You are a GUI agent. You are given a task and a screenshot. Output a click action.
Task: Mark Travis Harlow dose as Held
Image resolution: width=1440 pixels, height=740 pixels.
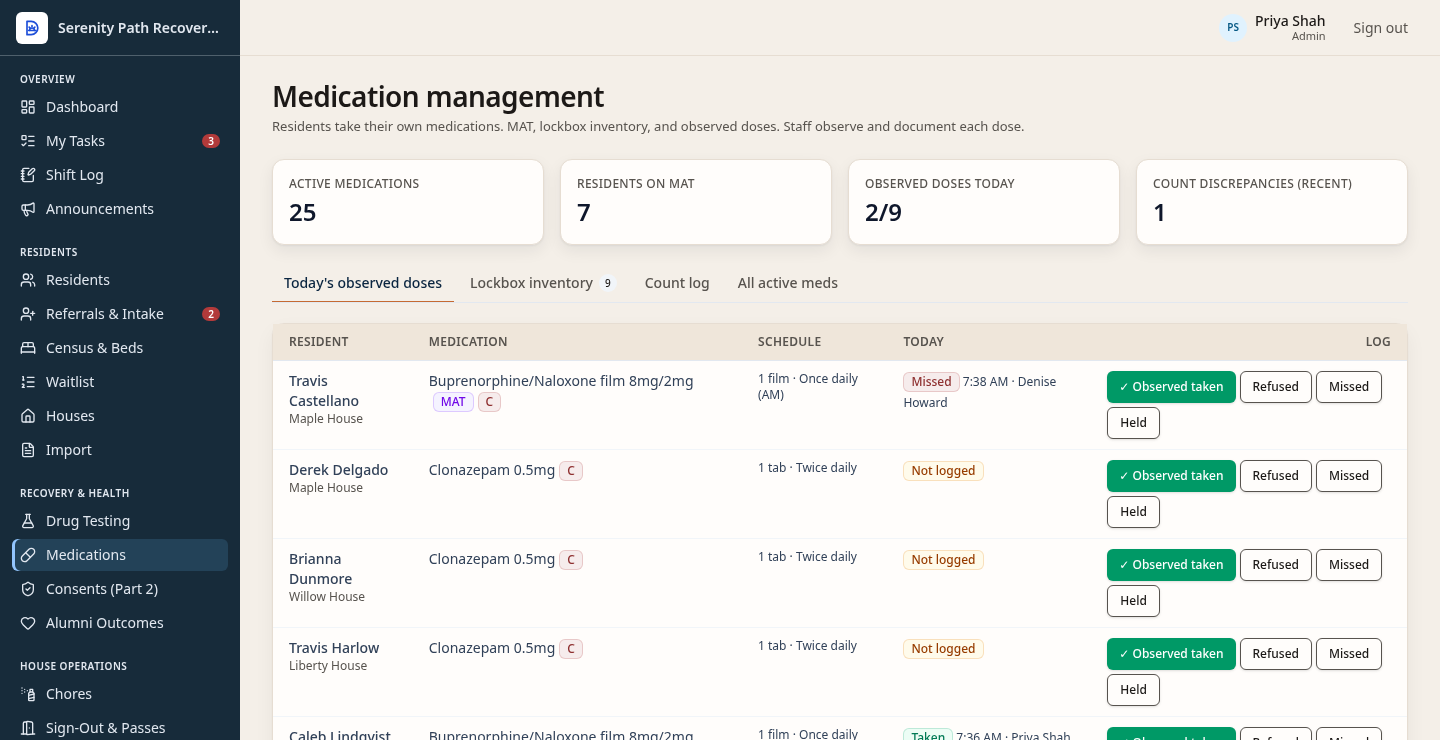(x=1133, y=690)
